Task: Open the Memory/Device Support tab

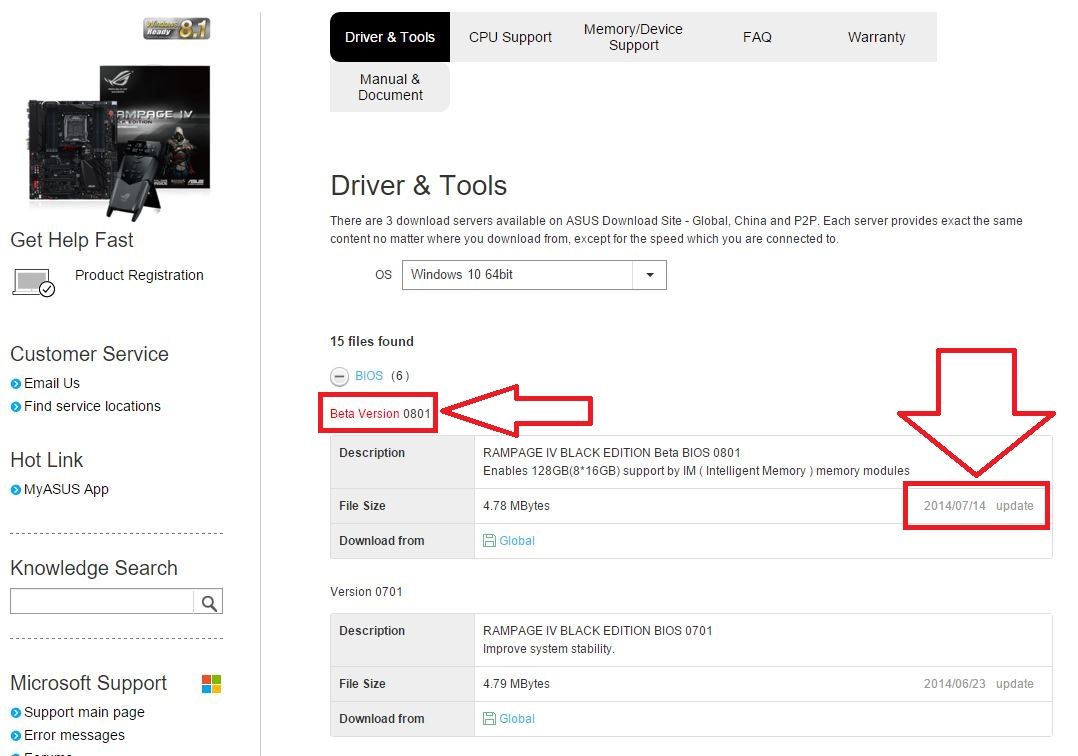Action: pos(633,37)
